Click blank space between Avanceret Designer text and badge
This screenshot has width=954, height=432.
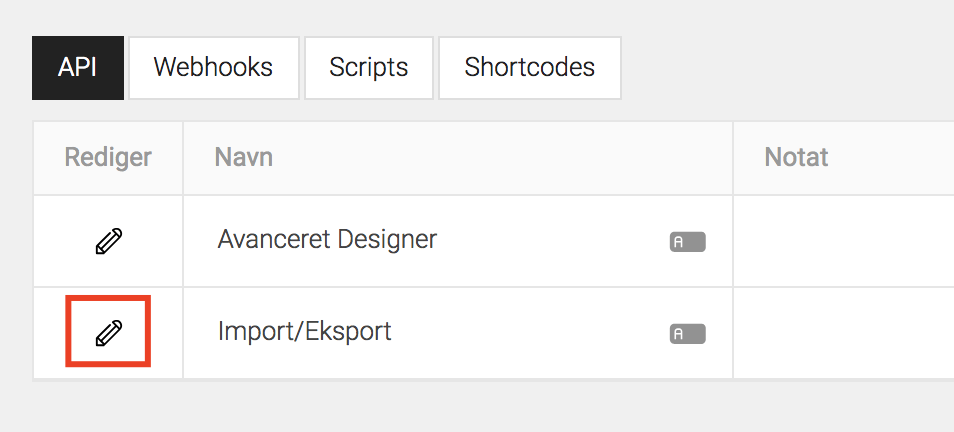(x=554, y=241)
